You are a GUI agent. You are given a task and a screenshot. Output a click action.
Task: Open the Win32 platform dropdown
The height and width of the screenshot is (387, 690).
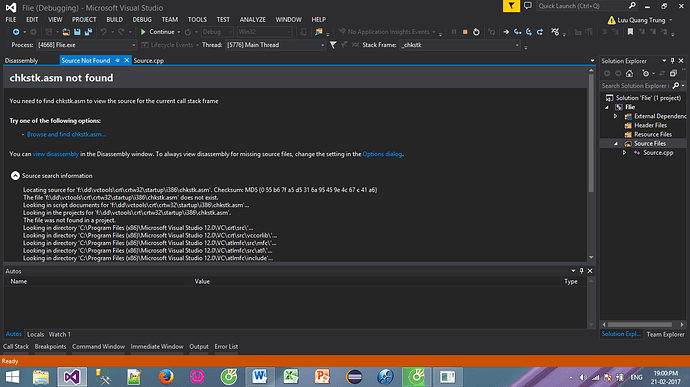(264, 32)
